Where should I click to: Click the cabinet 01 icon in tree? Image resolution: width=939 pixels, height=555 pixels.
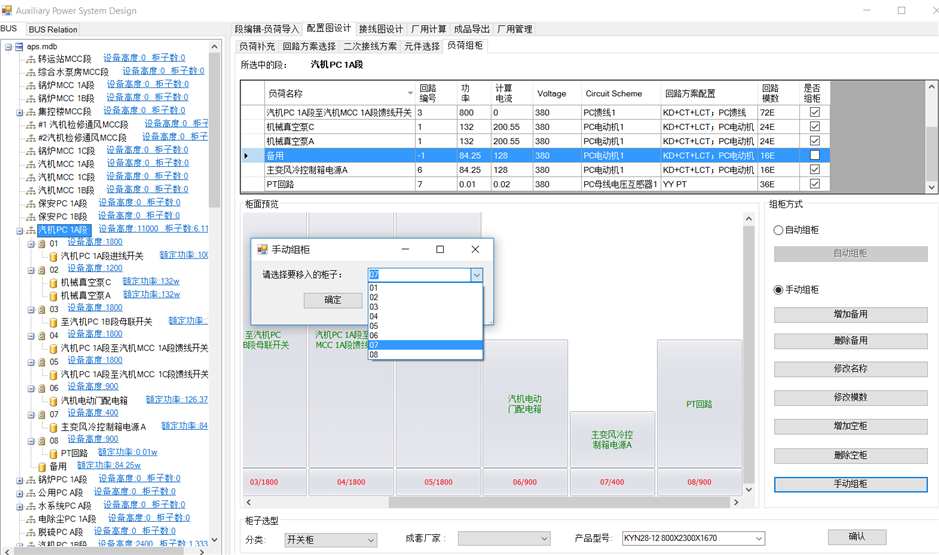click(x=41, y=243)
